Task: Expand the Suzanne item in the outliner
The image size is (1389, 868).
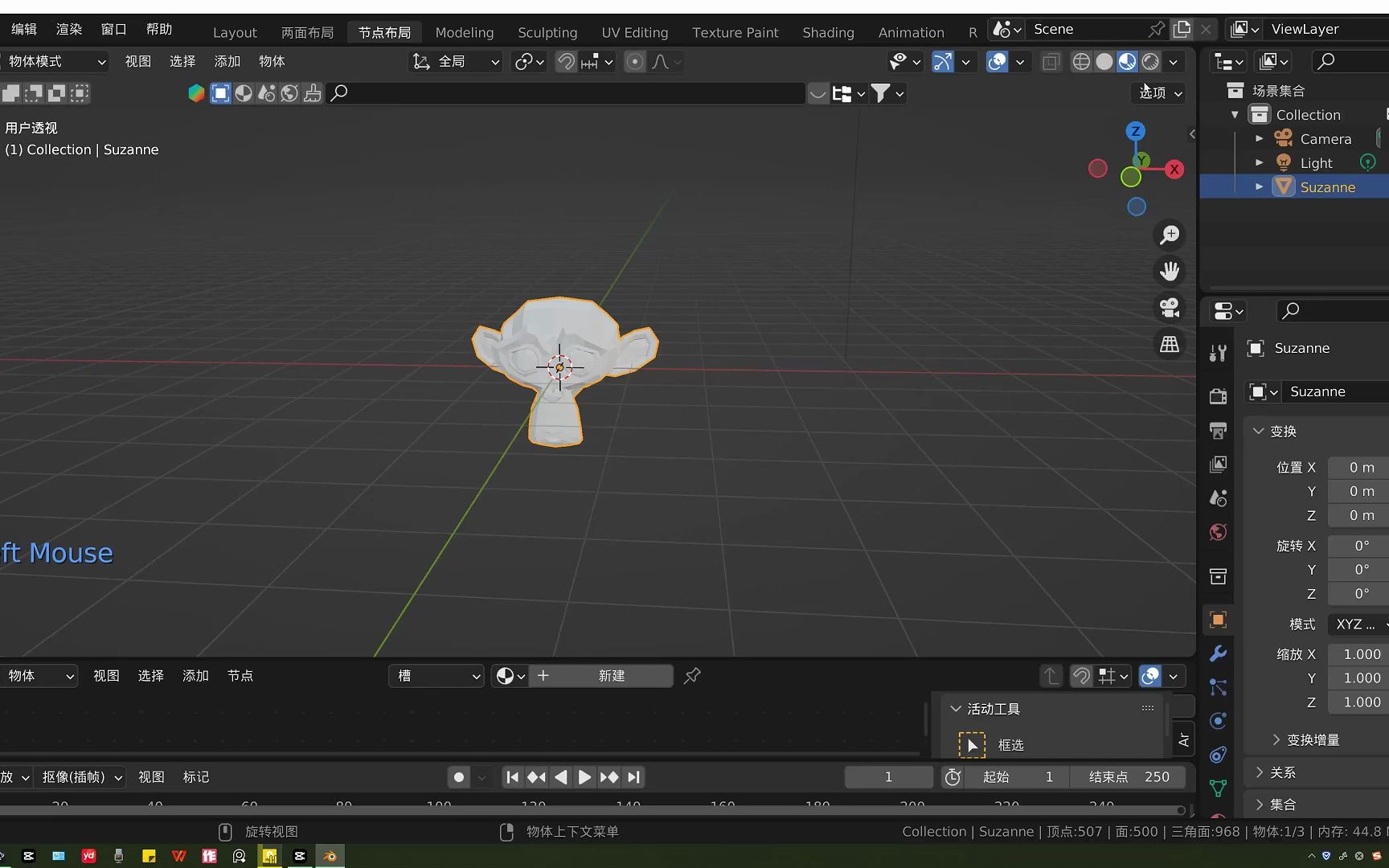Action: [x=1259, y=186]
